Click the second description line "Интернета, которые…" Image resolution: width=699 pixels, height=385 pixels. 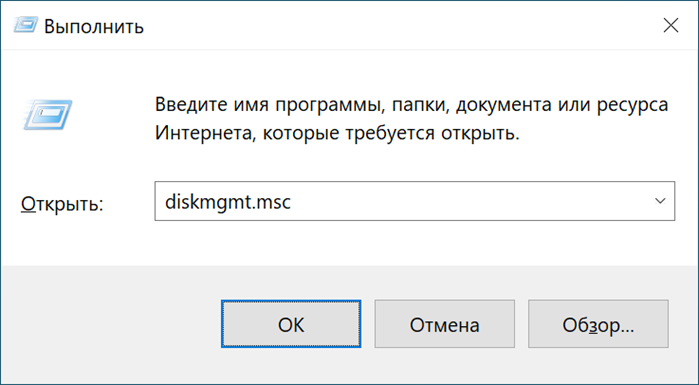(x=337, y=133)
